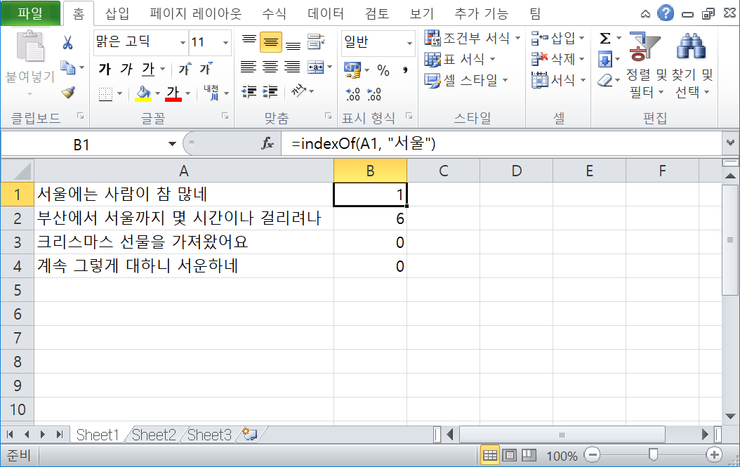Click the zoom slider handle

pos(651,455)
